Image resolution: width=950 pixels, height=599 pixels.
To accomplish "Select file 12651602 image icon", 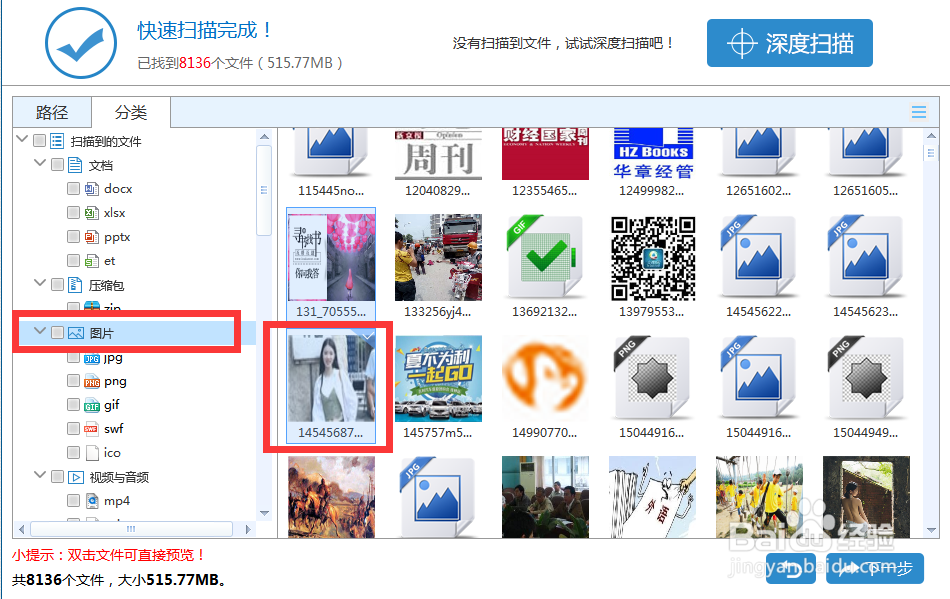I will 758,153.
